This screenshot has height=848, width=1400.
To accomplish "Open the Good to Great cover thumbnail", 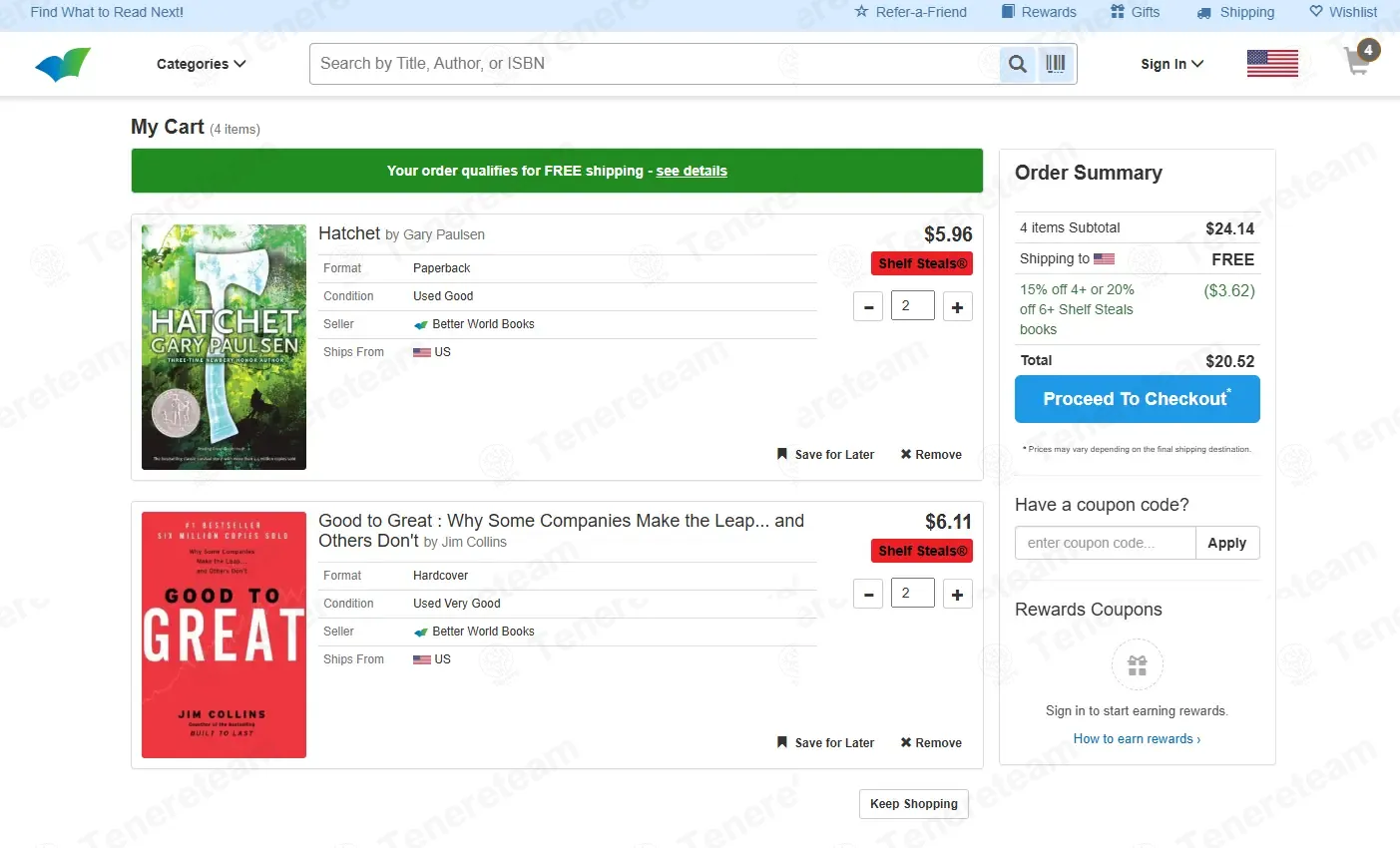I will [224, 635].
